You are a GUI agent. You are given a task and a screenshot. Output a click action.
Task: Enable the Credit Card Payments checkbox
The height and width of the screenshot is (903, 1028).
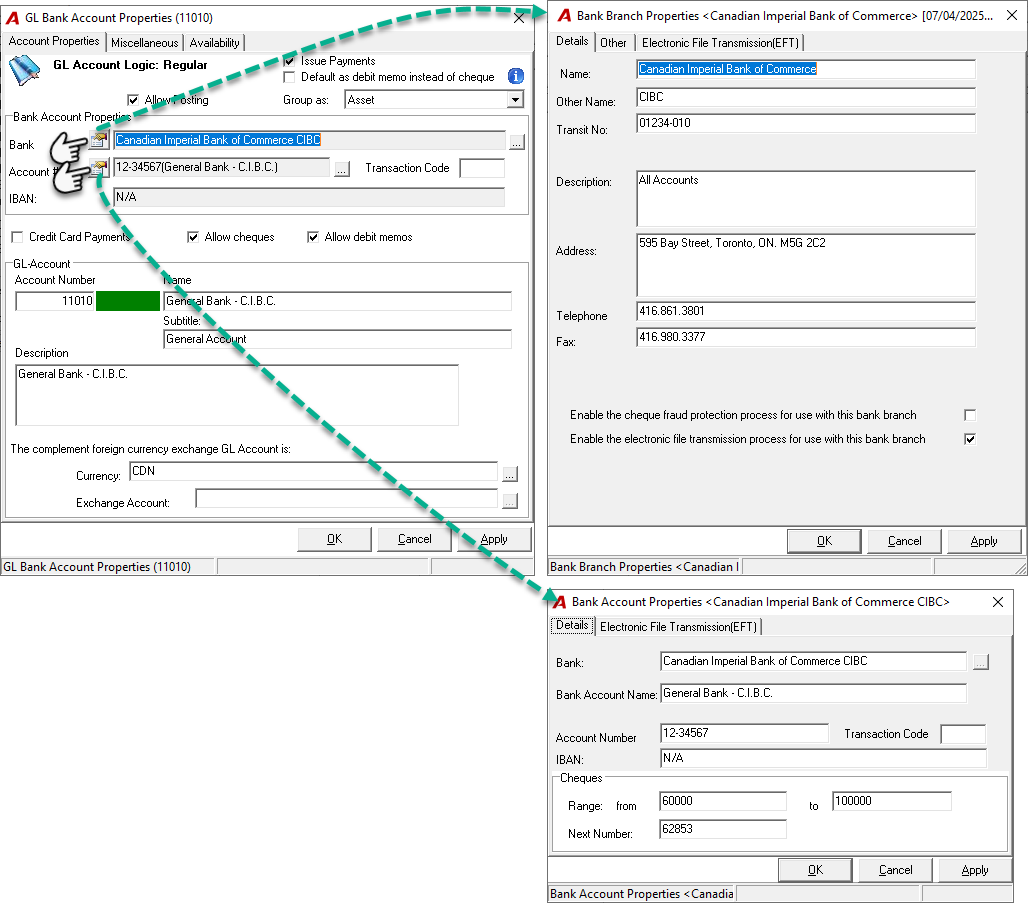pos(18,237)
